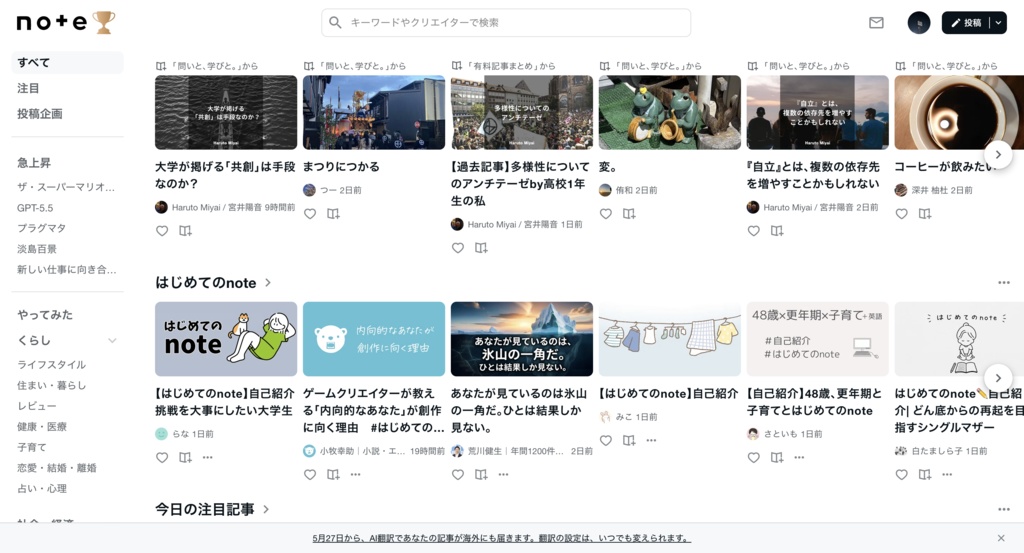Open more options on みこ's post
Image resolution: width=1024 pixels, height=553 pixels.
(x=651, y=441)
